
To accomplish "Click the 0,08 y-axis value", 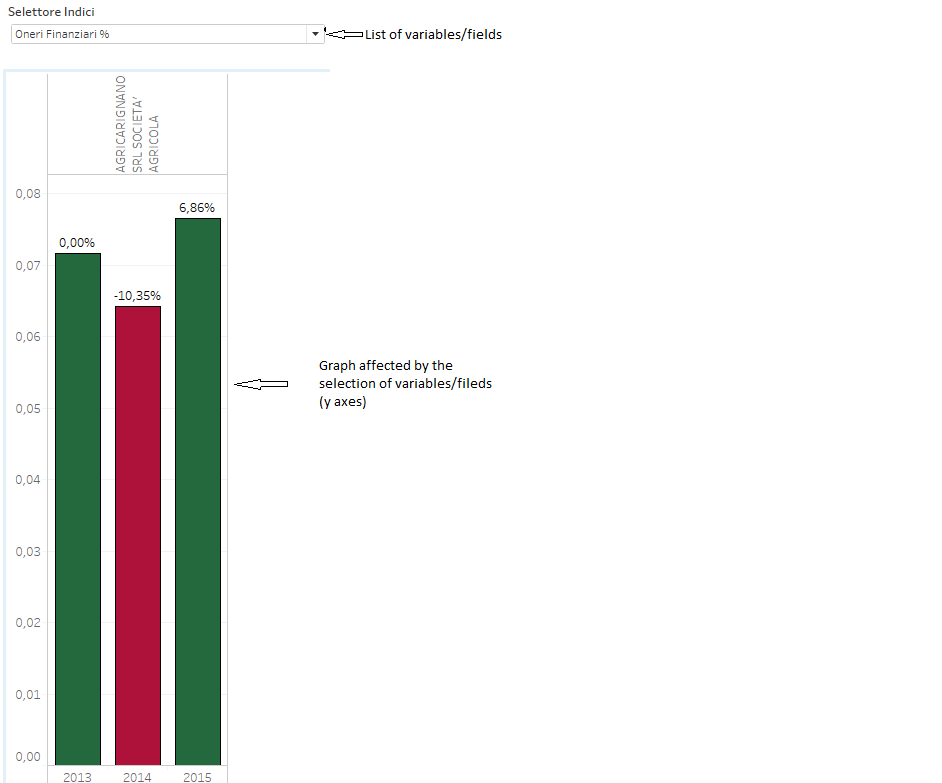I will (x=27, y=193).
